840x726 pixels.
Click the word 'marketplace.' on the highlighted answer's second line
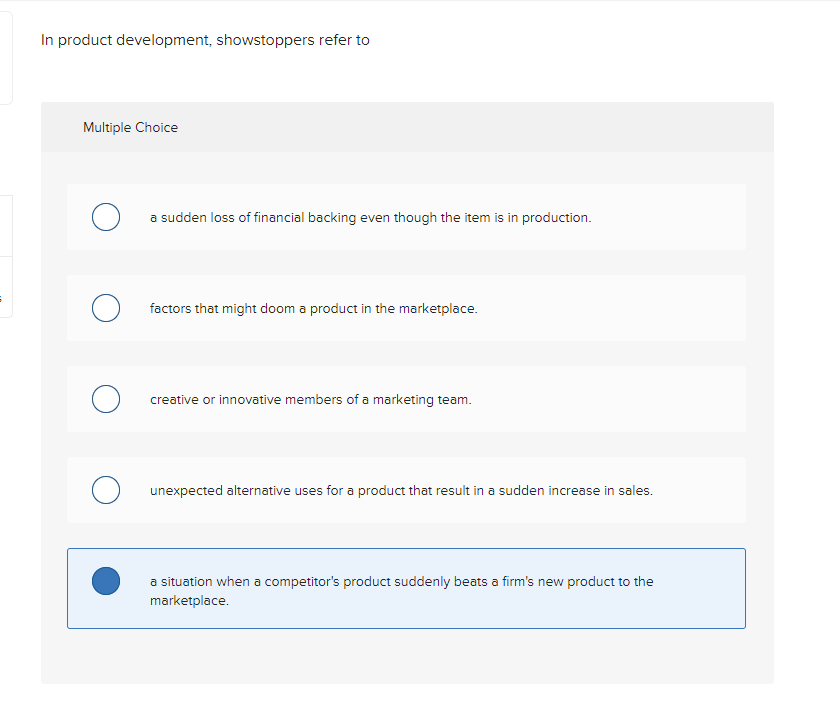coord(189,601)
